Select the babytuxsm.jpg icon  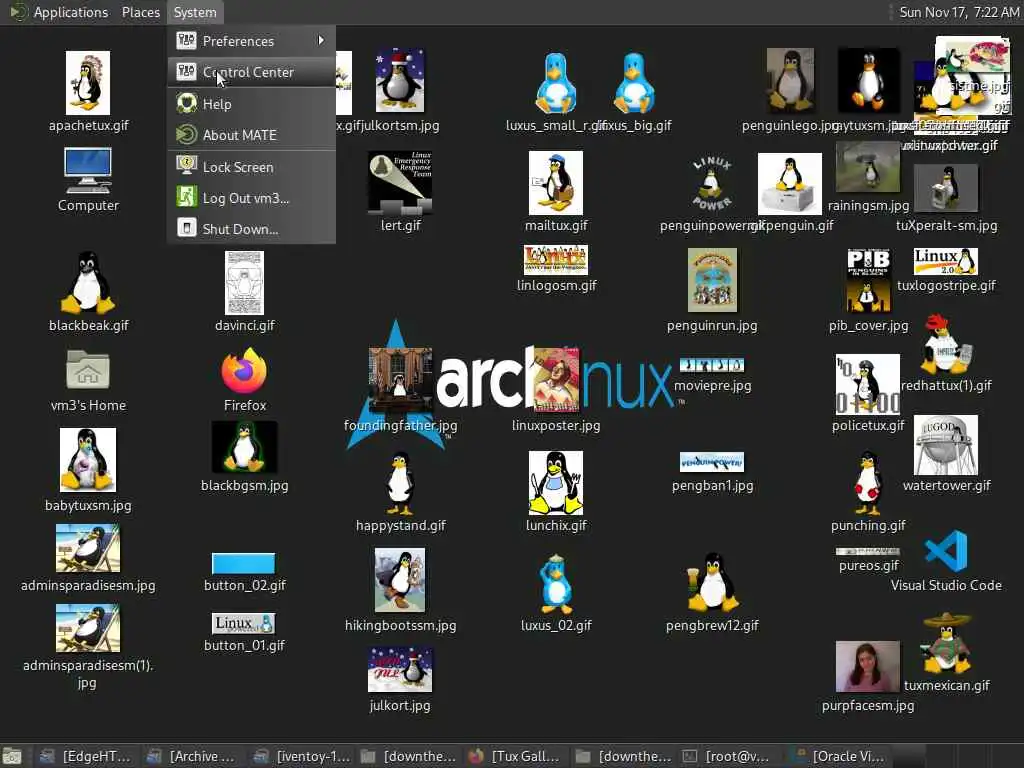coord(88,460)
